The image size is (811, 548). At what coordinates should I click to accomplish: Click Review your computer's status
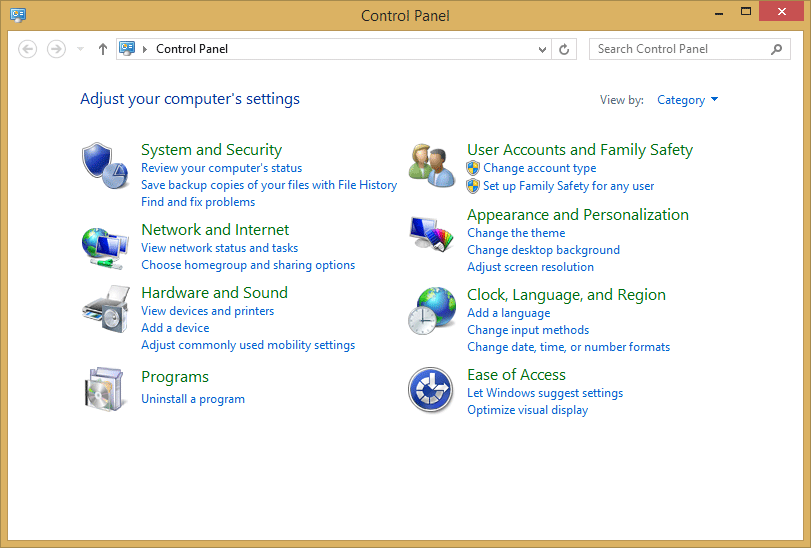[221, 168]
